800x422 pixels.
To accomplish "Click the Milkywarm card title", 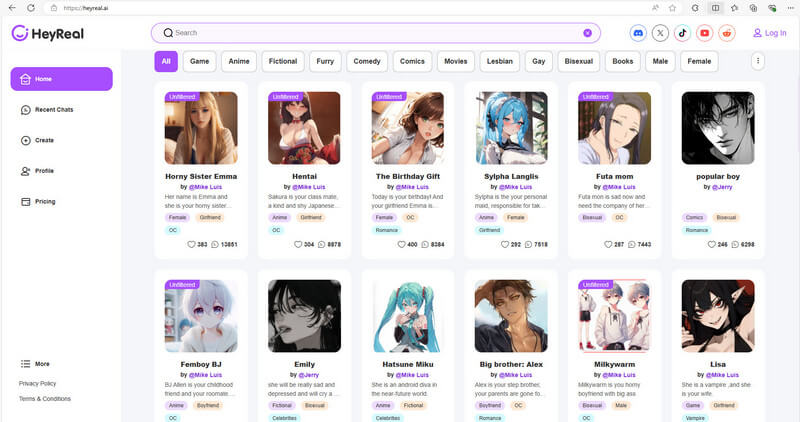I will click(614, 364).
